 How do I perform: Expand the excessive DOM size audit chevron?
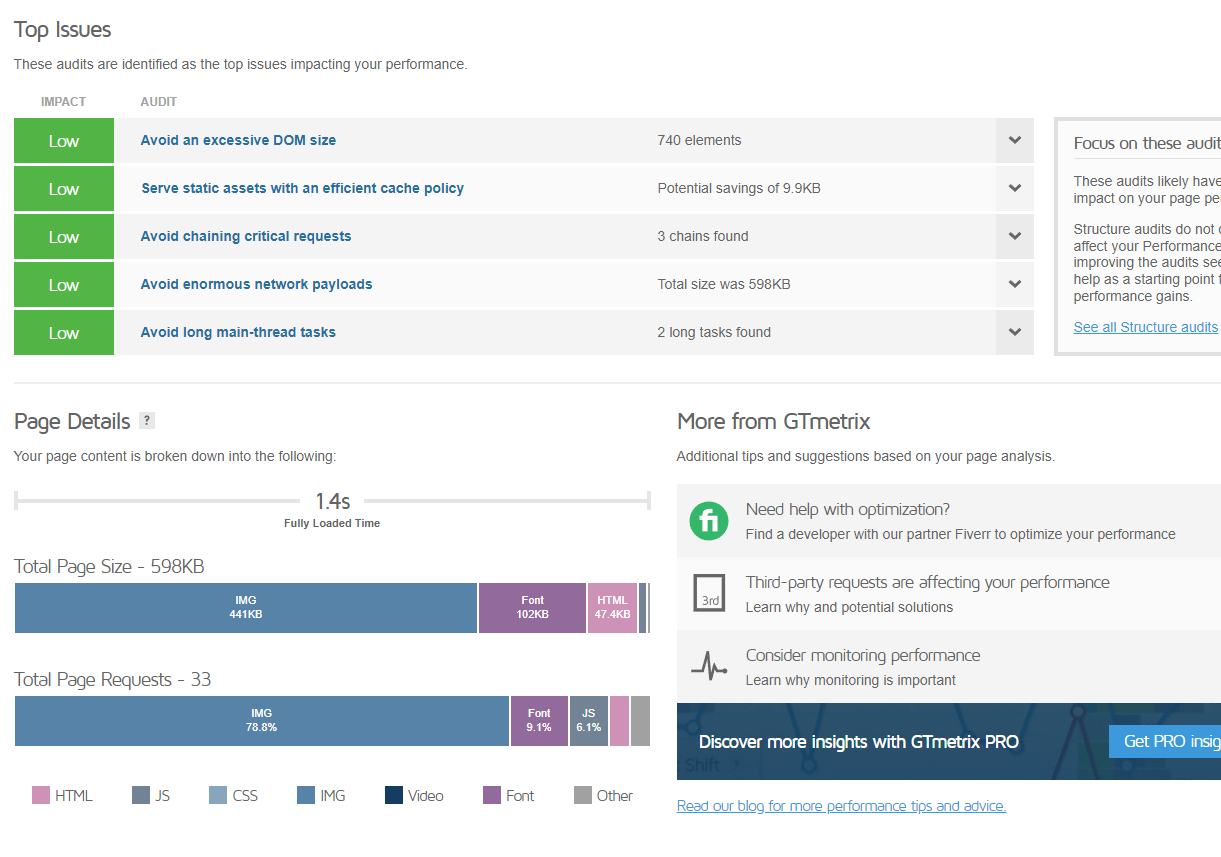coord(1015,140)
